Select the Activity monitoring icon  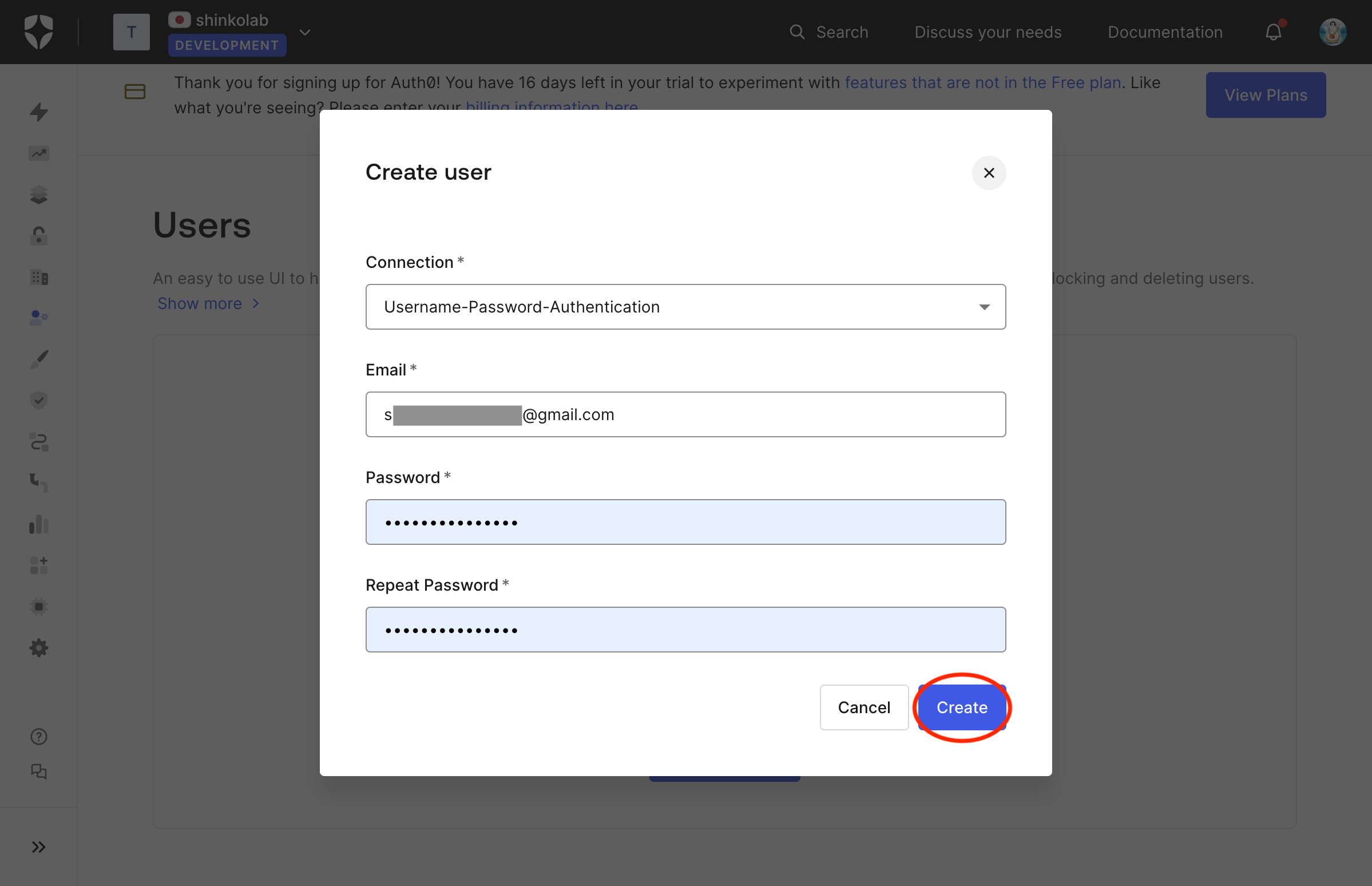point(38,153)
